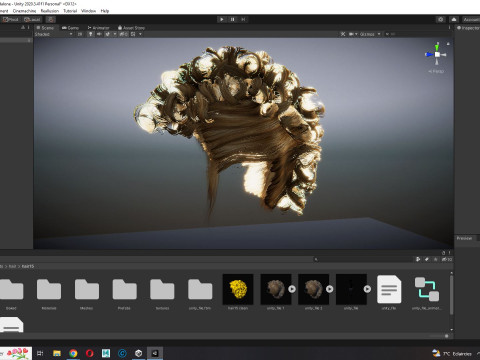The height and width of the screenshot is (360, 480).
Task: Toggle the Local handle rotation button
Action: (32, 19)
